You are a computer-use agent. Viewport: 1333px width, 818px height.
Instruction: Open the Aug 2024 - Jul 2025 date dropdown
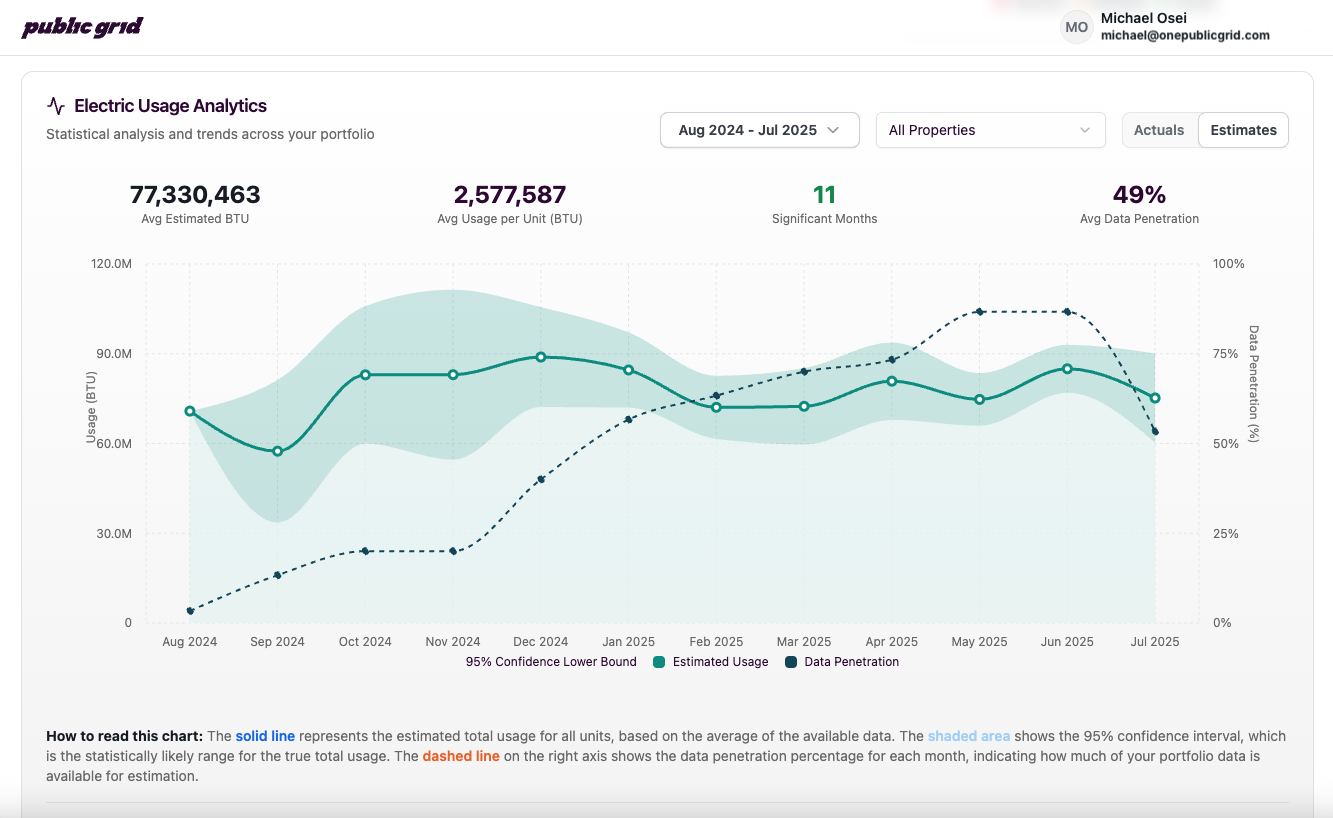click(759, 129)
